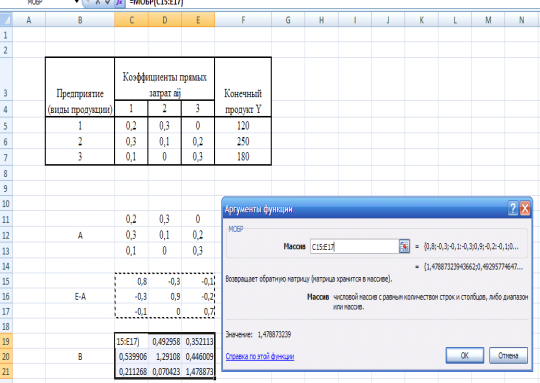Click the fx insert function icon

[x=120, y=2]
